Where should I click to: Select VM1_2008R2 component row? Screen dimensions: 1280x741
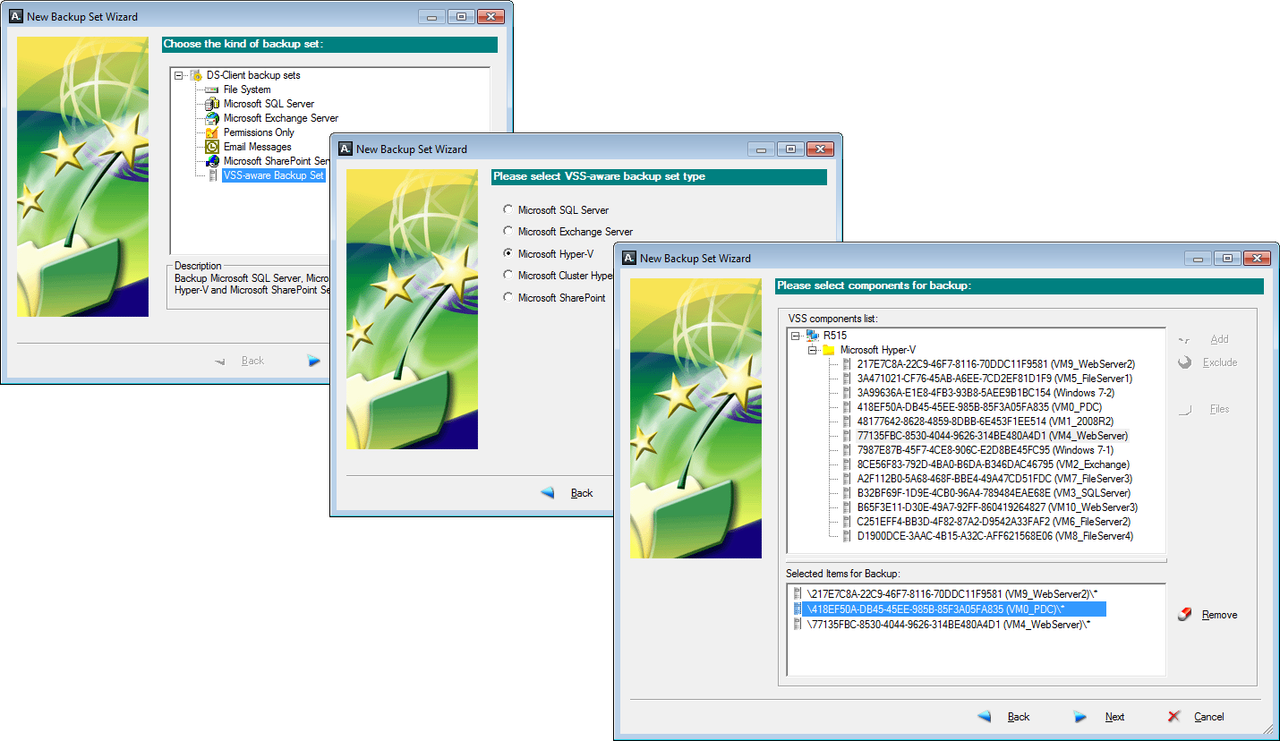[985, 422]
